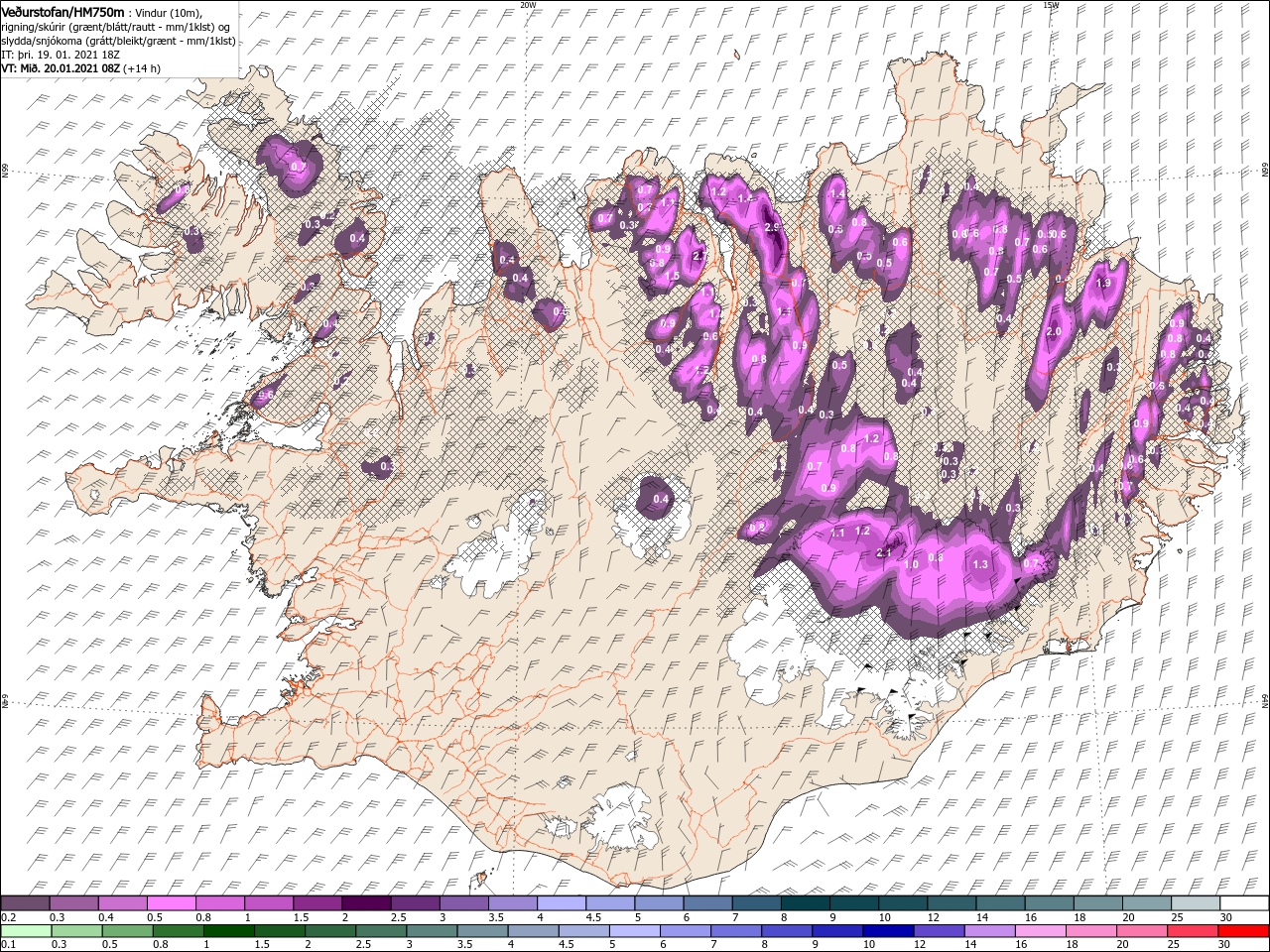Click snow scale swatch between 20 and 25
Viewport: 1270px width, 952px height.
pos(1146,903)
